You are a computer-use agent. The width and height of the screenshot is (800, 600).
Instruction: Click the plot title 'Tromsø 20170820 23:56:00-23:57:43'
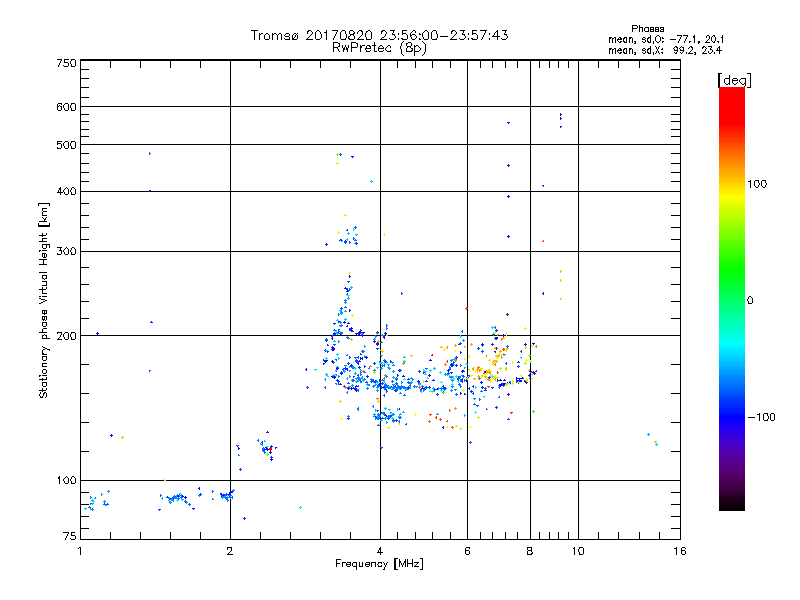[x=379, y=35]
